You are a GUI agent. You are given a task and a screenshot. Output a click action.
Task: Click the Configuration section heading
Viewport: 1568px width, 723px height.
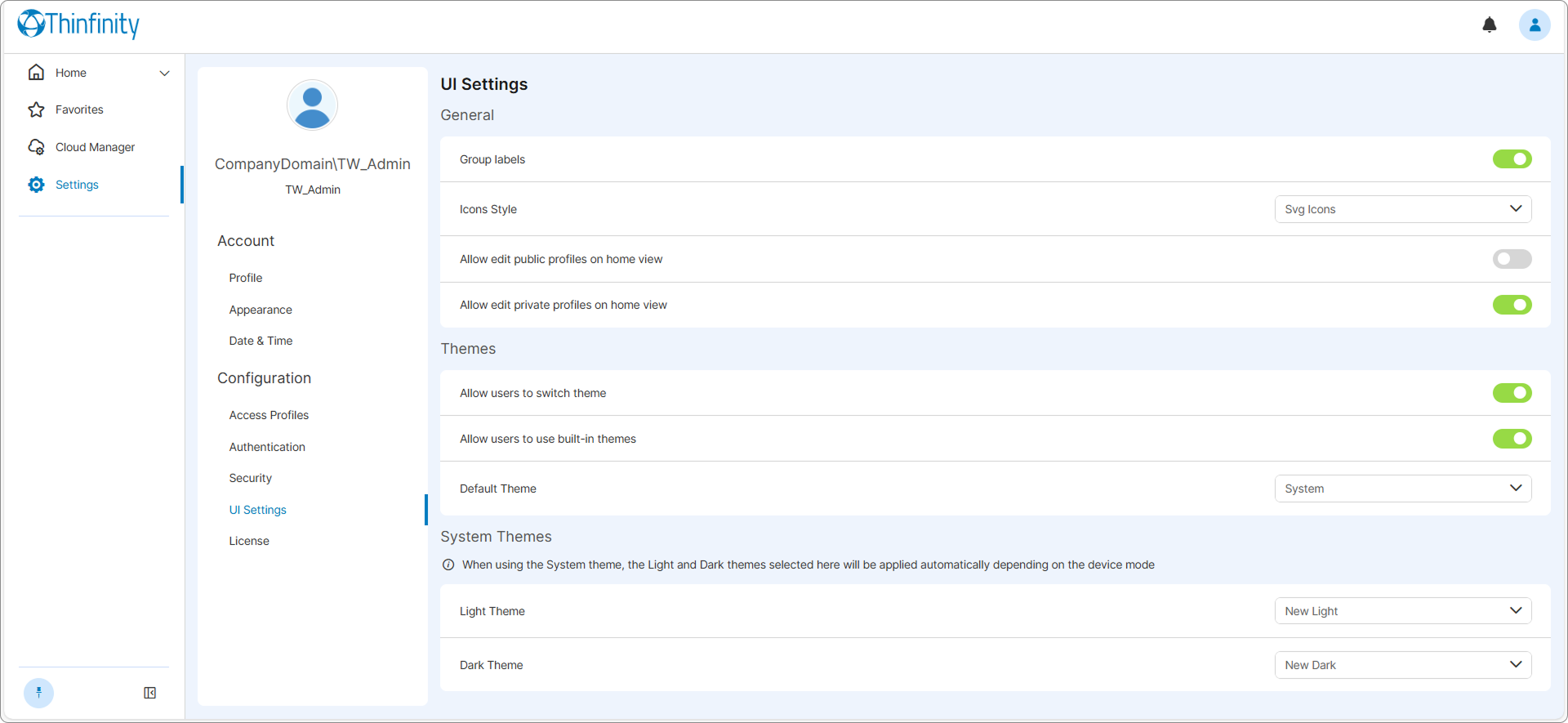264,378
